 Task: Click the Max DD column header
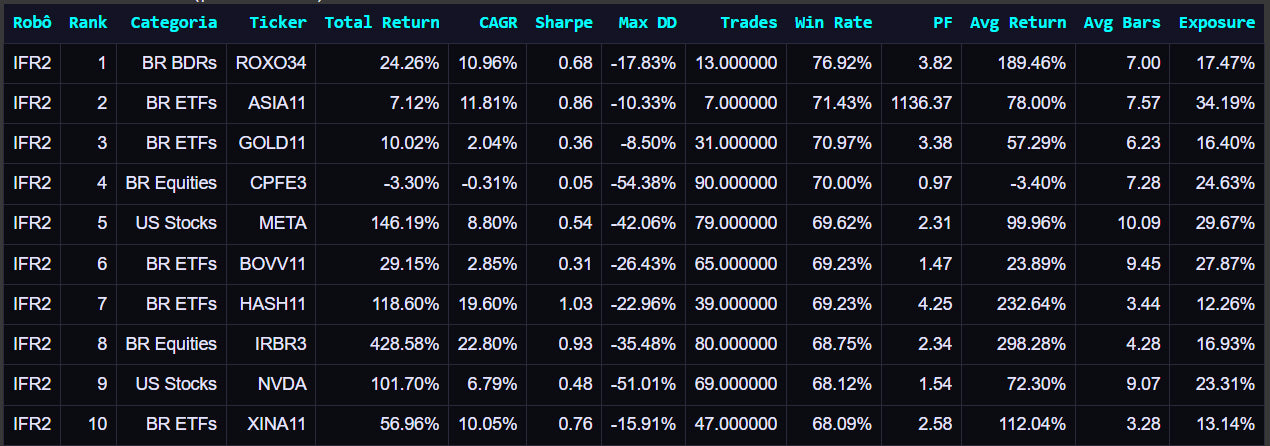(647, 23)
